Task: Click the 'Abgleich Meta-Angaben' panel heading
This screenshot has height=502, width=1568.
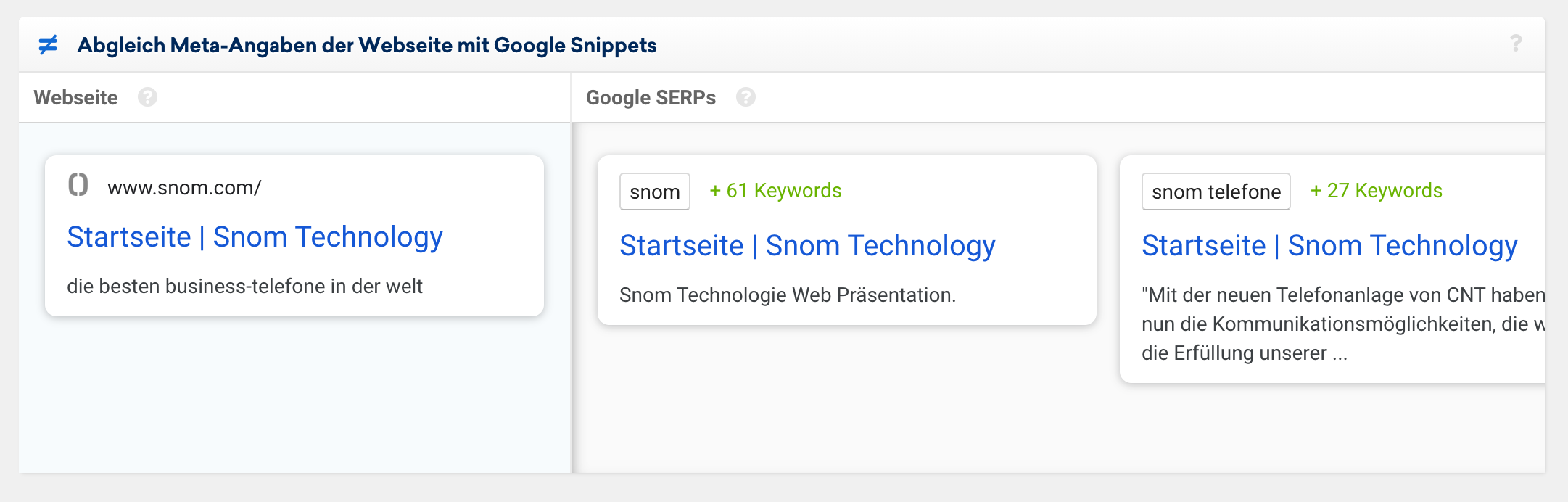Action: (367, 45)
